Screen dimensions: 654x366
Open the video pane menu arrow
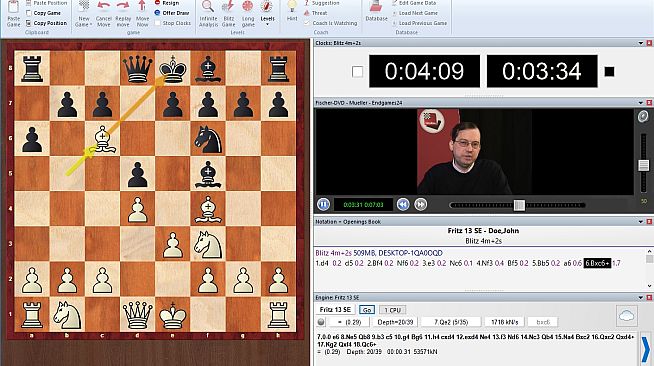pyautogui.click(x=641, y=103)
